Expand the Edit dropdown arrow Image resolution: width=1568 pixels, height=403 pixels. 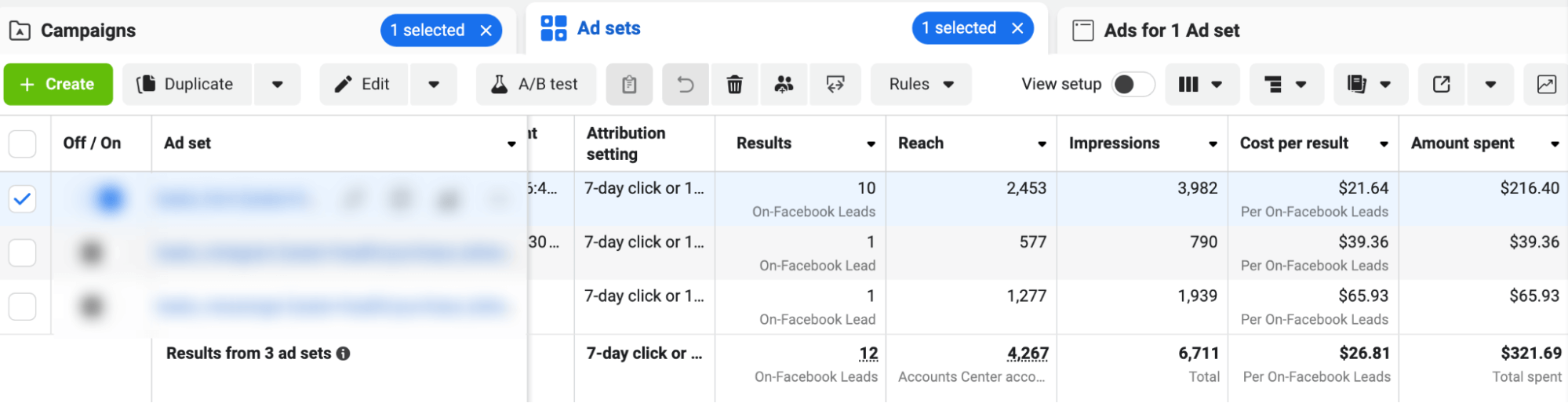tap(433, 85)
